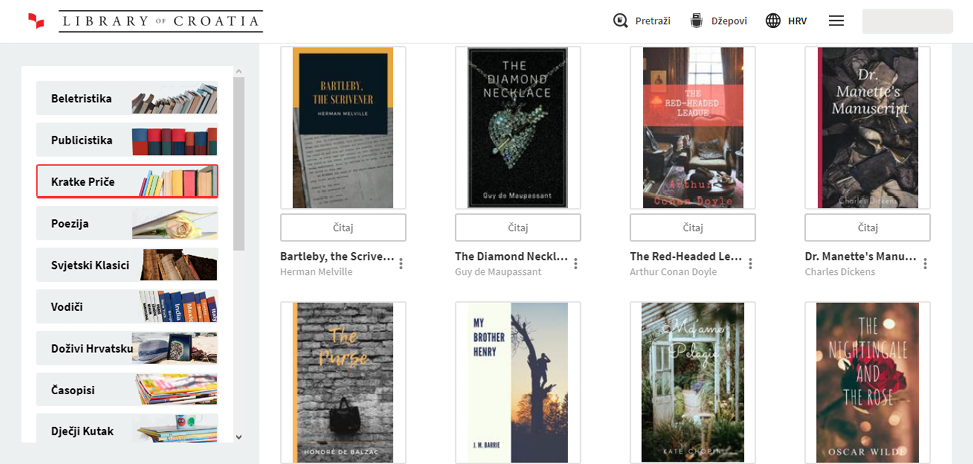Select the Poezija category
Screen dimensions: 973x464
coord(127,223)
